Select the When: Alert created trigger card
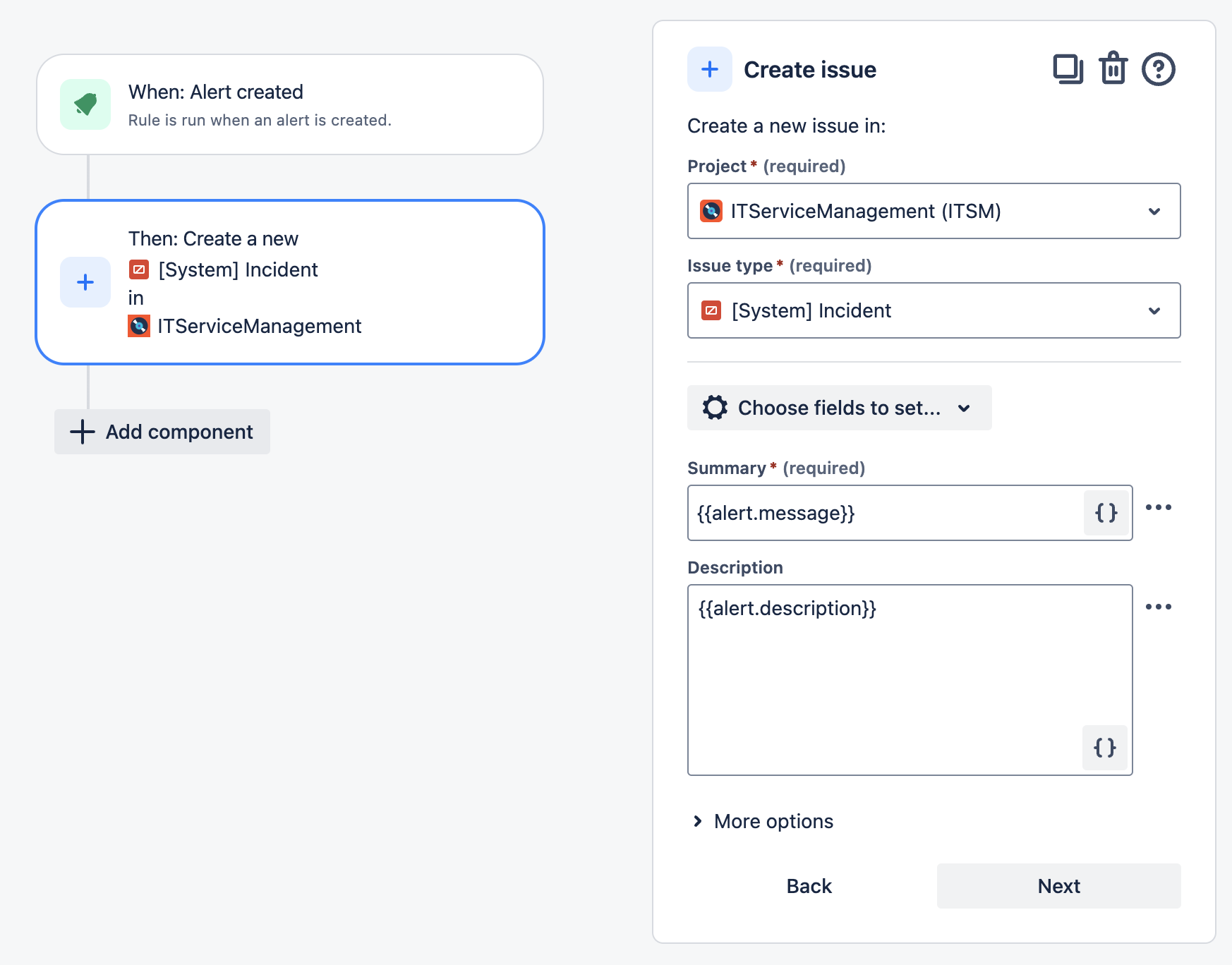The image size is (1232, 965). pos(289,104)
